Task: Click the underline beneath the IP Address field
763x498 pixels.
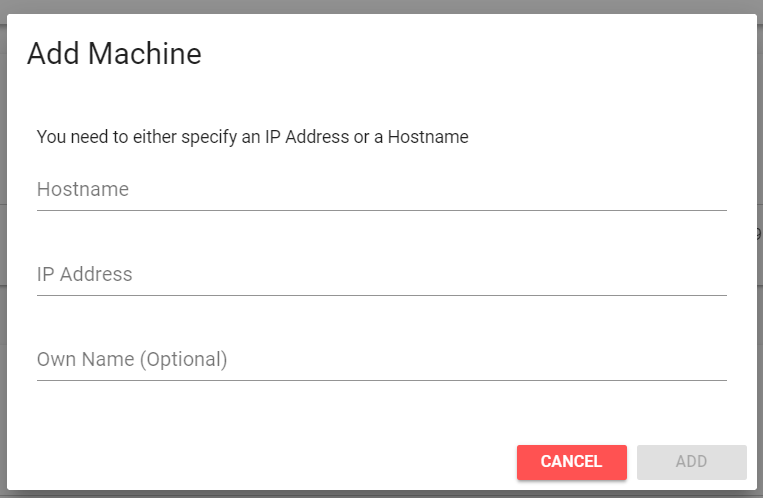Action: click(x=380, y=295)
